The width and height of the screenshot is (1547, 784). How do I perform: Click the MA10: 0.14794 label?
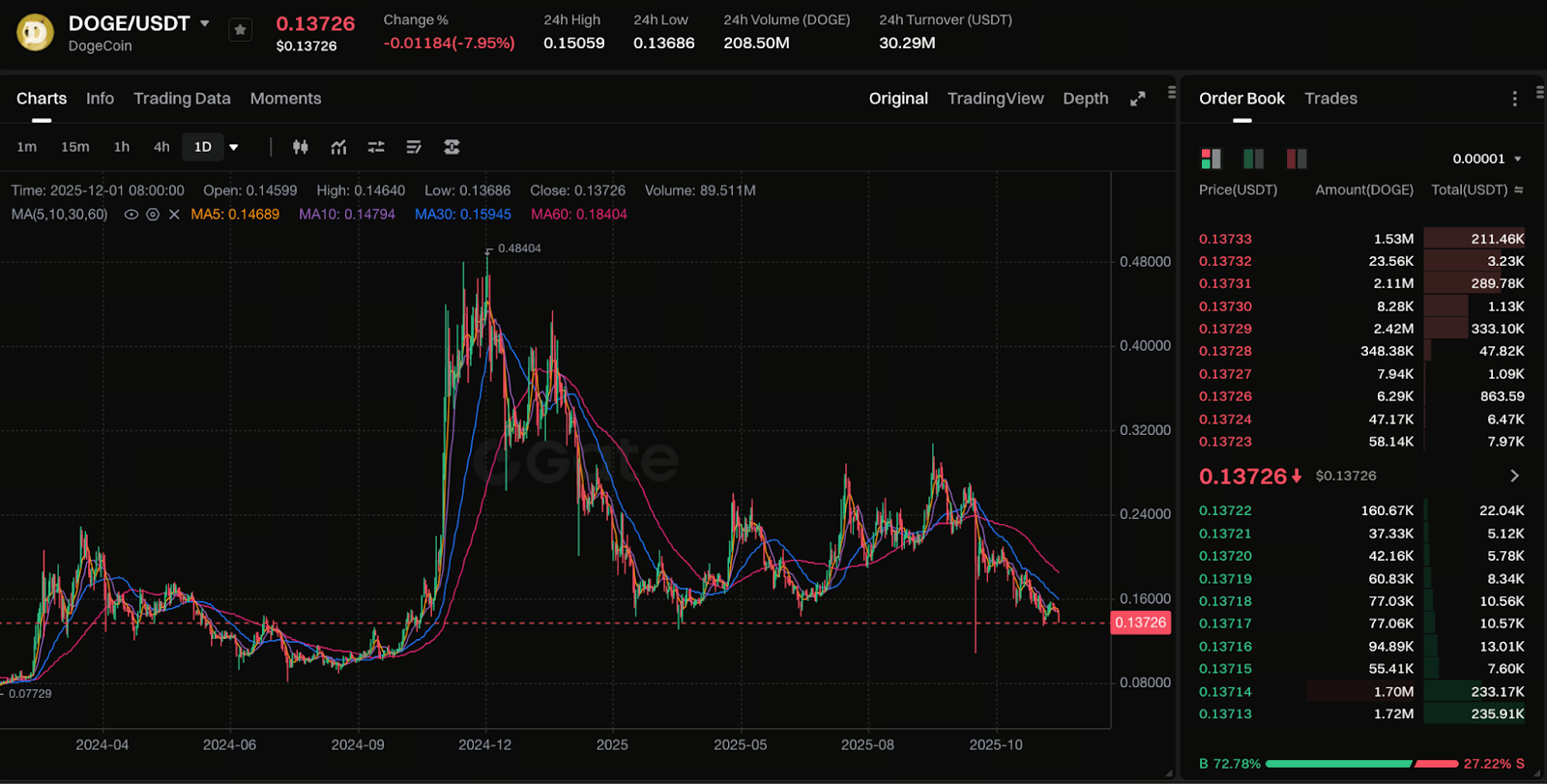click(347, 215)
